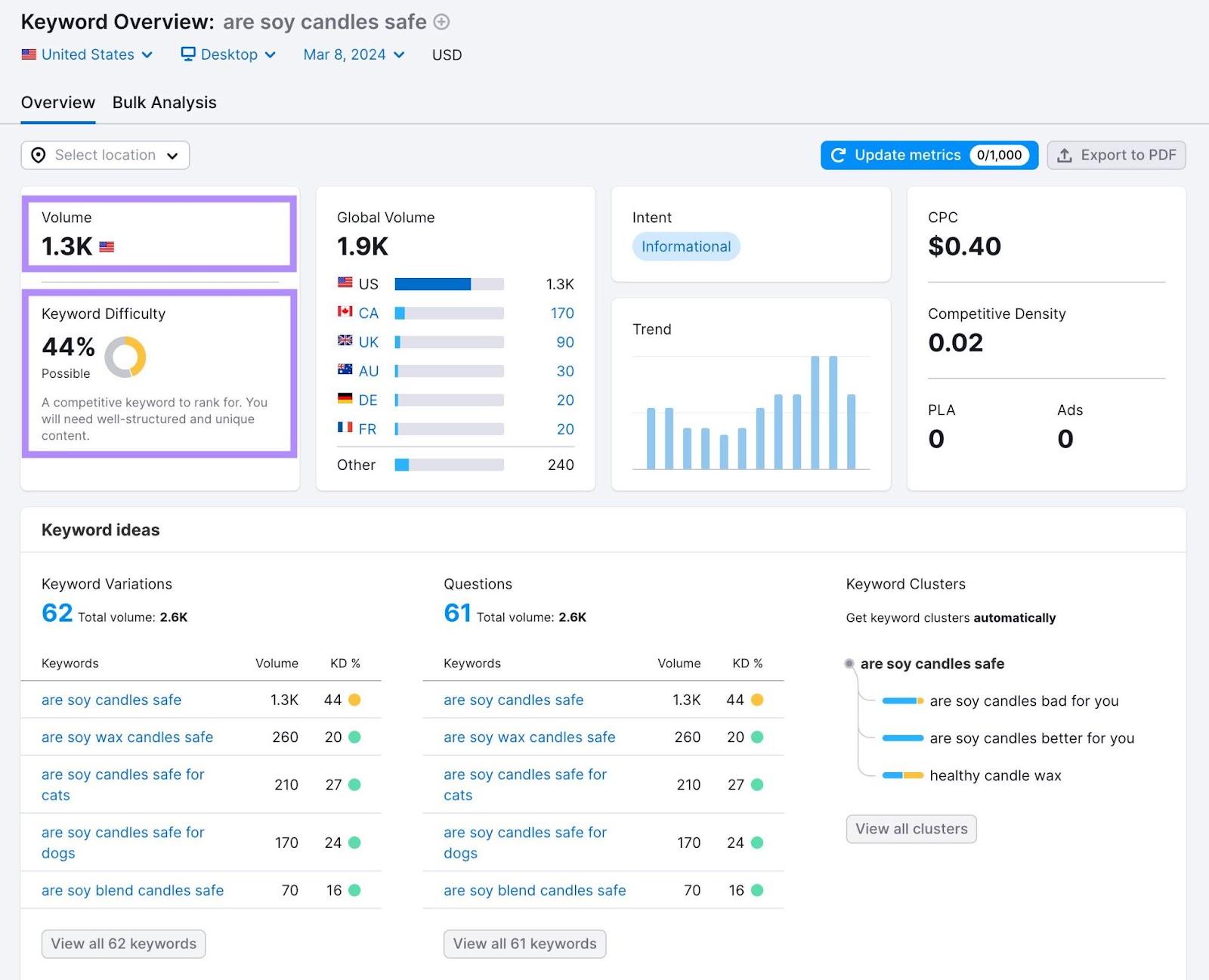Click the Volume column header in Variations
Viewport: 1209px width, 980px height.
pyautogui.click(x=277, y=663)
